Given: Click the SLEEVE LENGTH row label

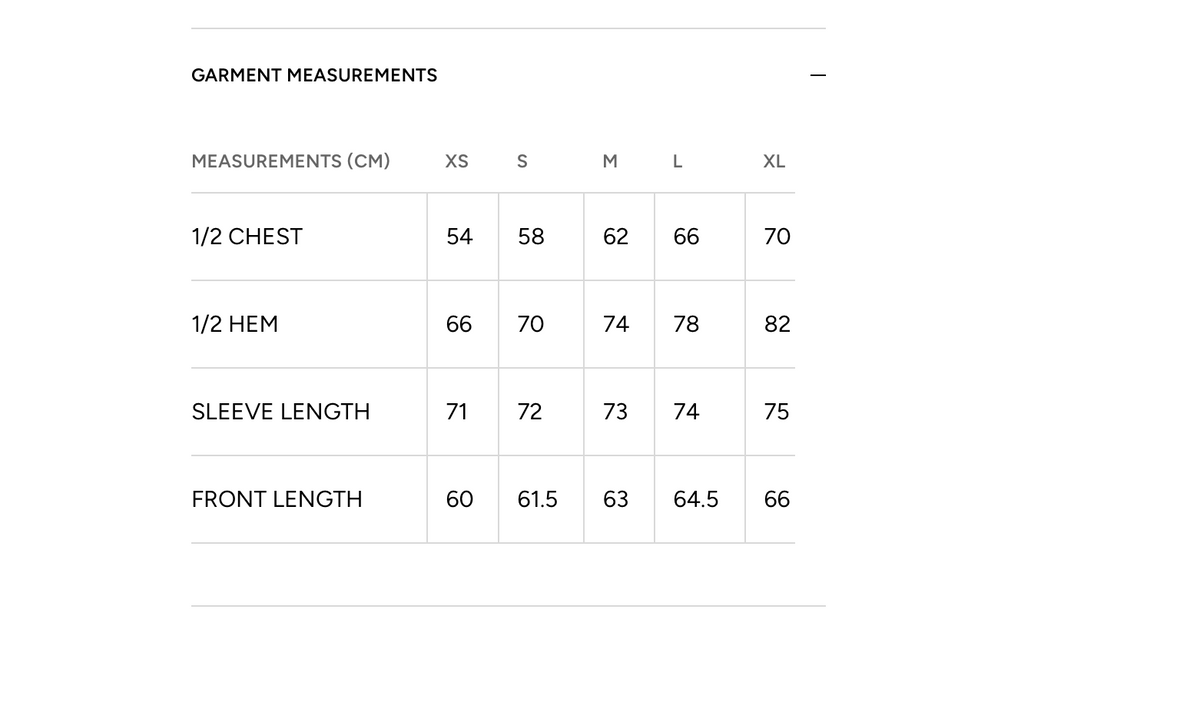Looking at the screenshot, I should (281, 412).
